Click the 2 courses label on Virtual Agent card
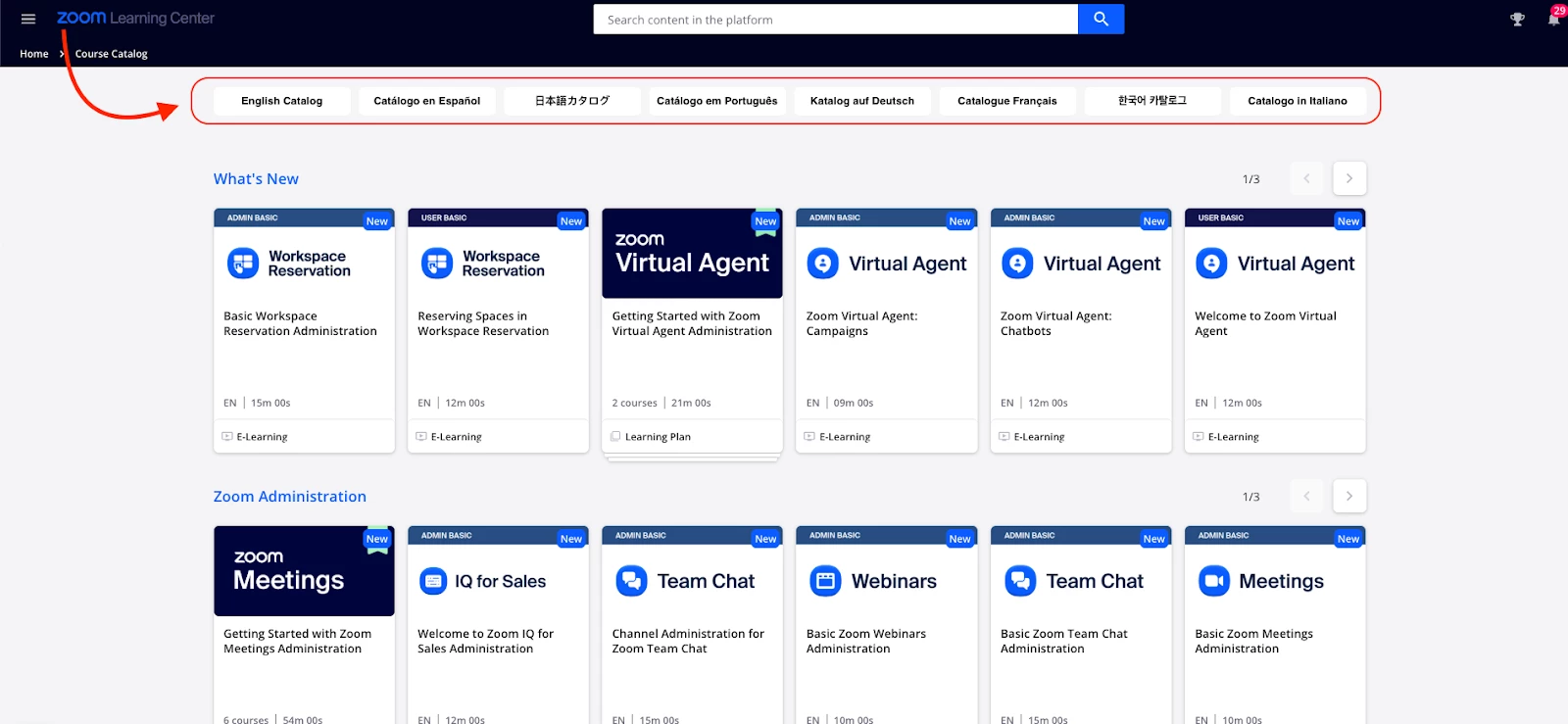This screenshot has height=724, width=1568. pos(635,403)
